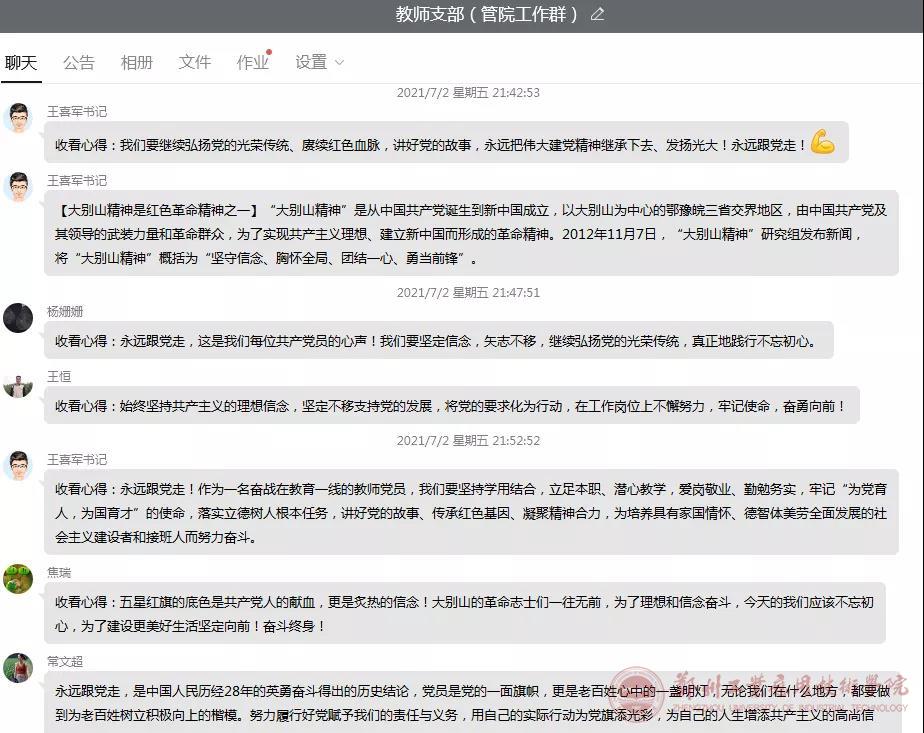Click 王喜军书记's avatar on first message
This screenshot has width=924, height=733.
point(18,118)
